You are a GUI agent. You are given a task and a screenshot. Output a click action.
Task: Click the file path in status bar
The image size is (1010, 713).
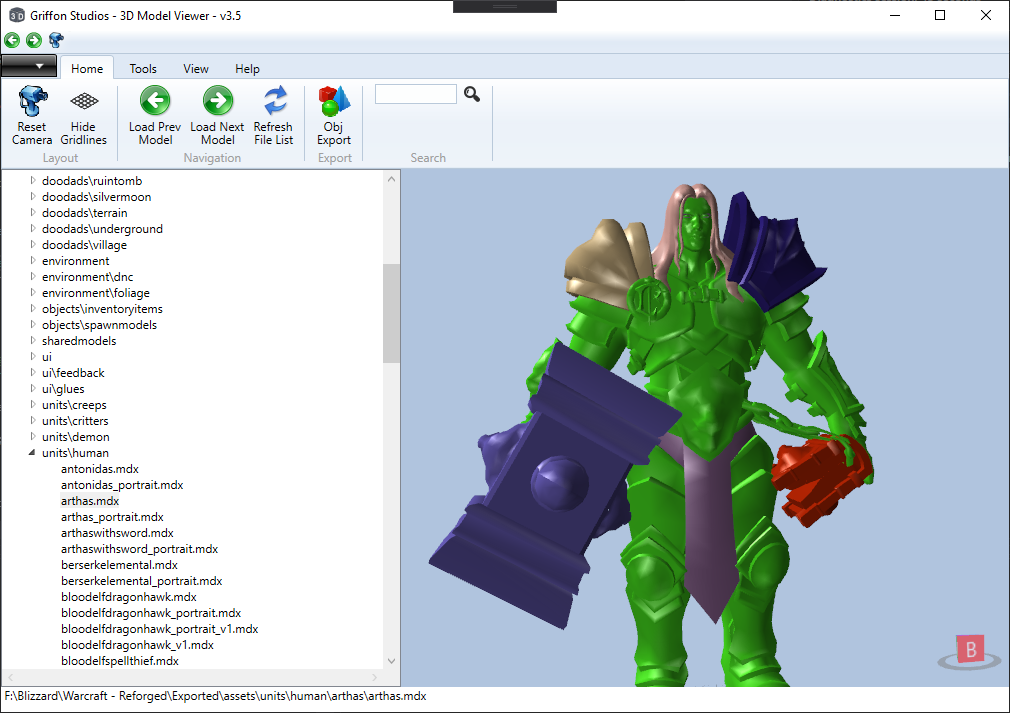[216, 696]
